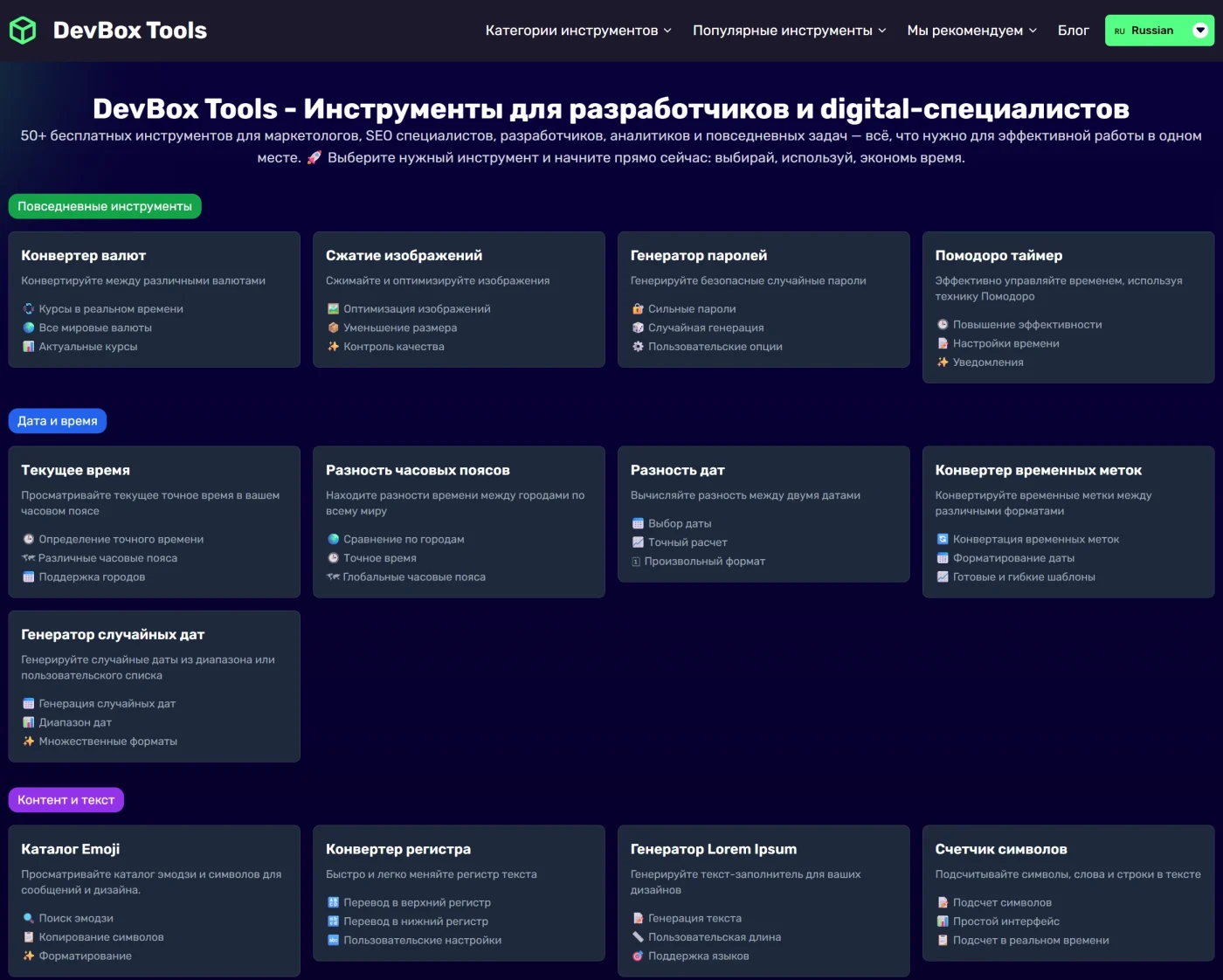The width and height of the screenshot is (1223, 980).
Task: Click the gear icon beside Пользовательские опции
Action: [638, 347]
